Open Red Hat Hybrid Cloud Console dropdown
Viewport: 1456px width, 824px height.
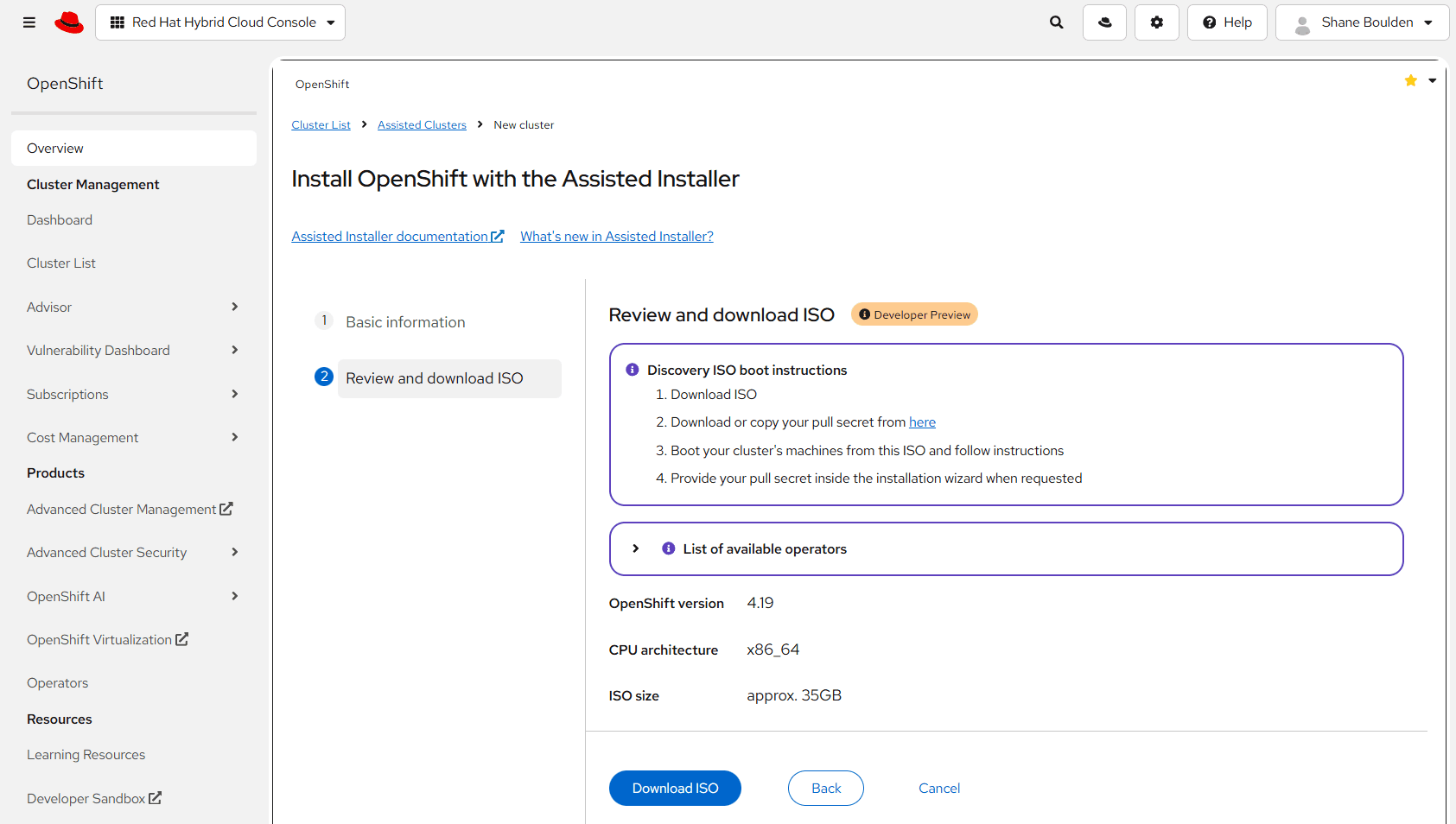[220, 22]
